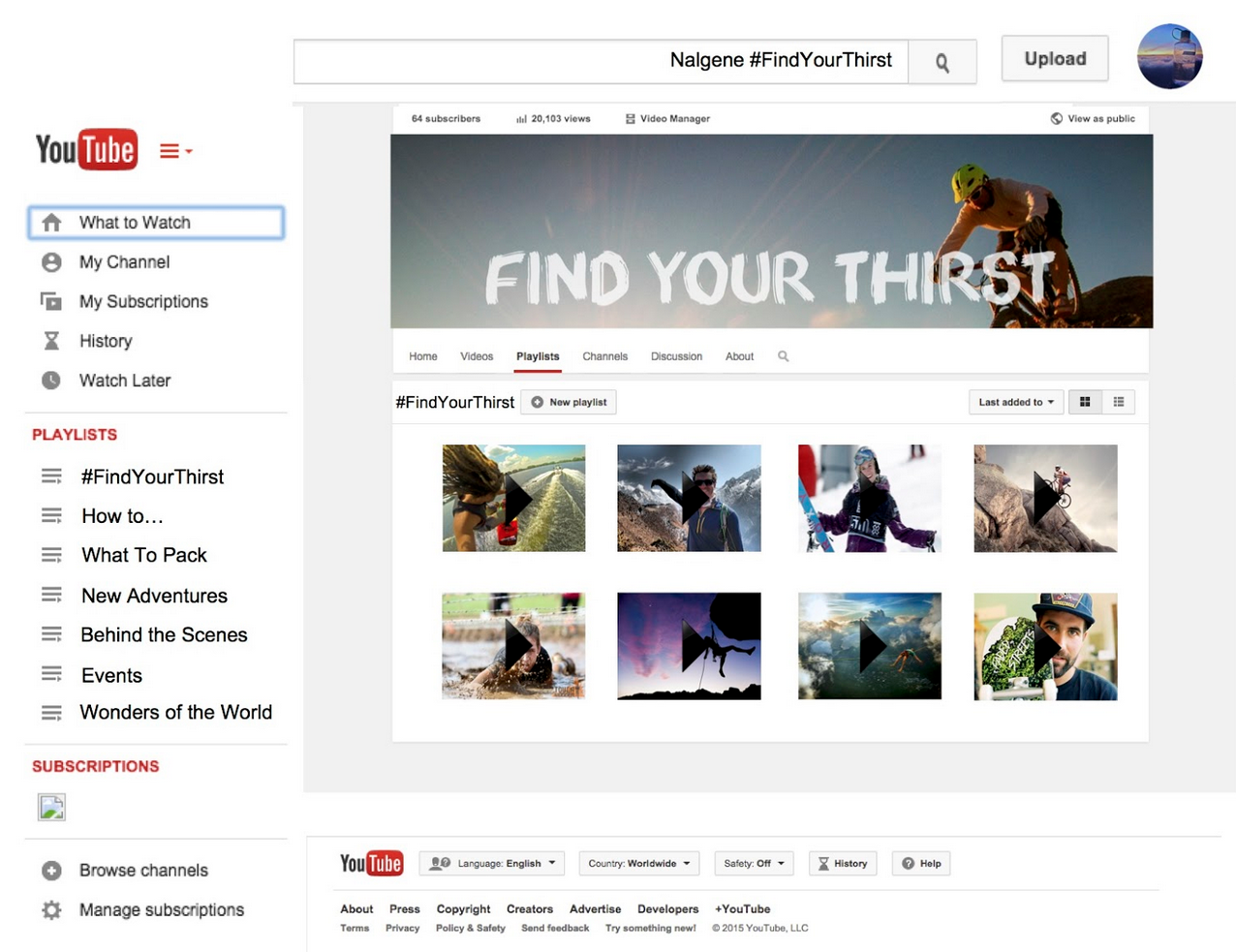Open the Safety: Off dropdown
The height and width of the screenshot is (952, 1236).
(754, 863)
